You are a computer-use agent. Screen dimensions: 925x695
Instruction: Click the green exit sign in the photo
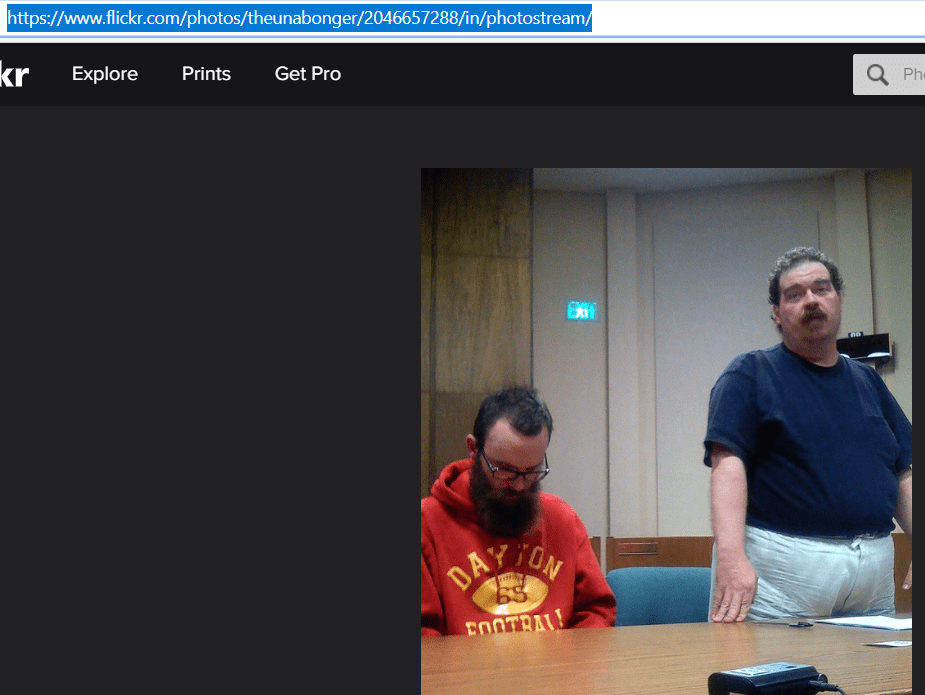pos(581,311)
